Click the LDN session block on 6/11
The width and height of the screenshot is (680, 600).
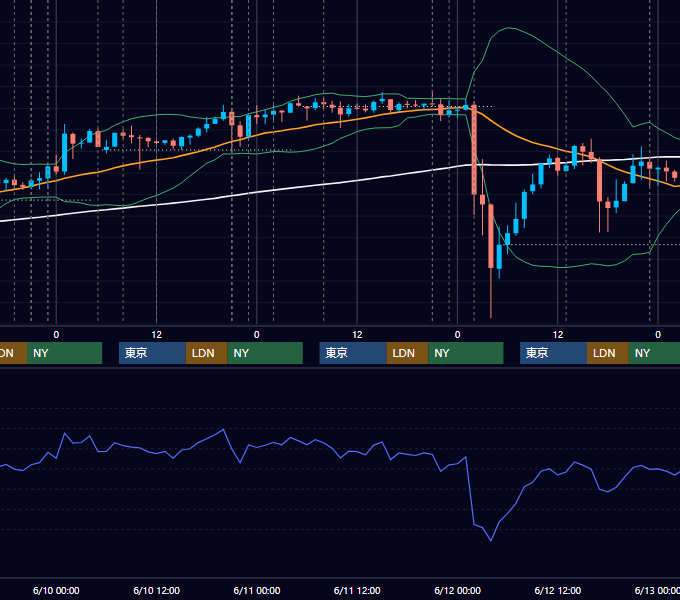[407, 353]
